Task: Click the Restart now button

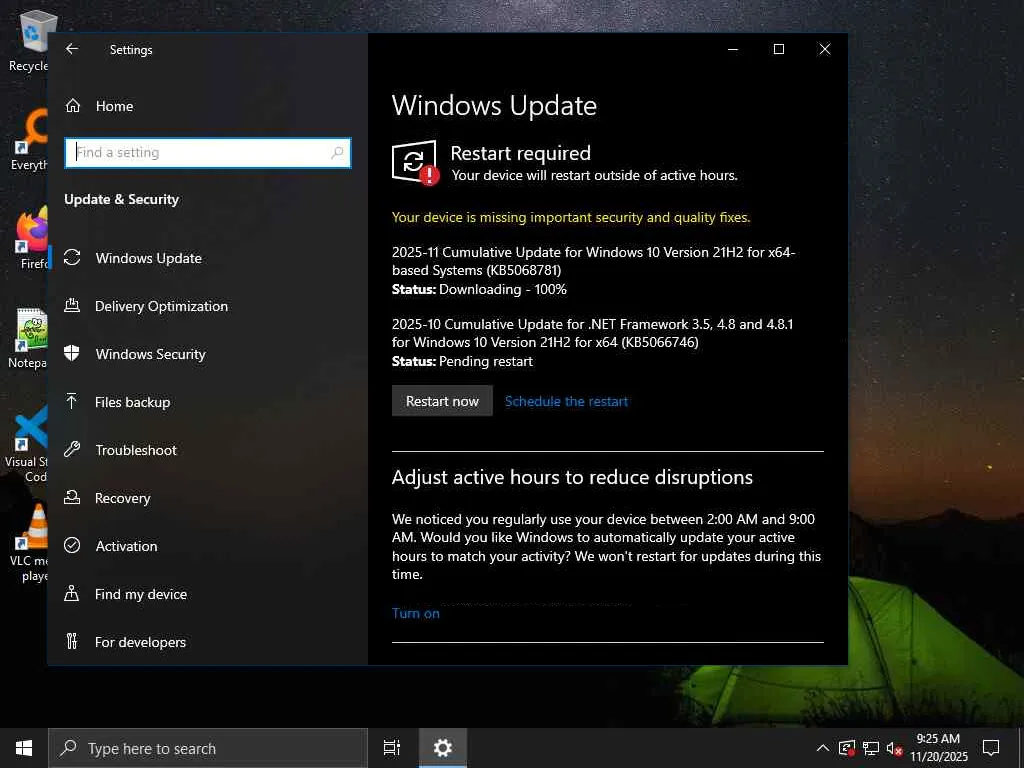Action: tap(442, 400)
